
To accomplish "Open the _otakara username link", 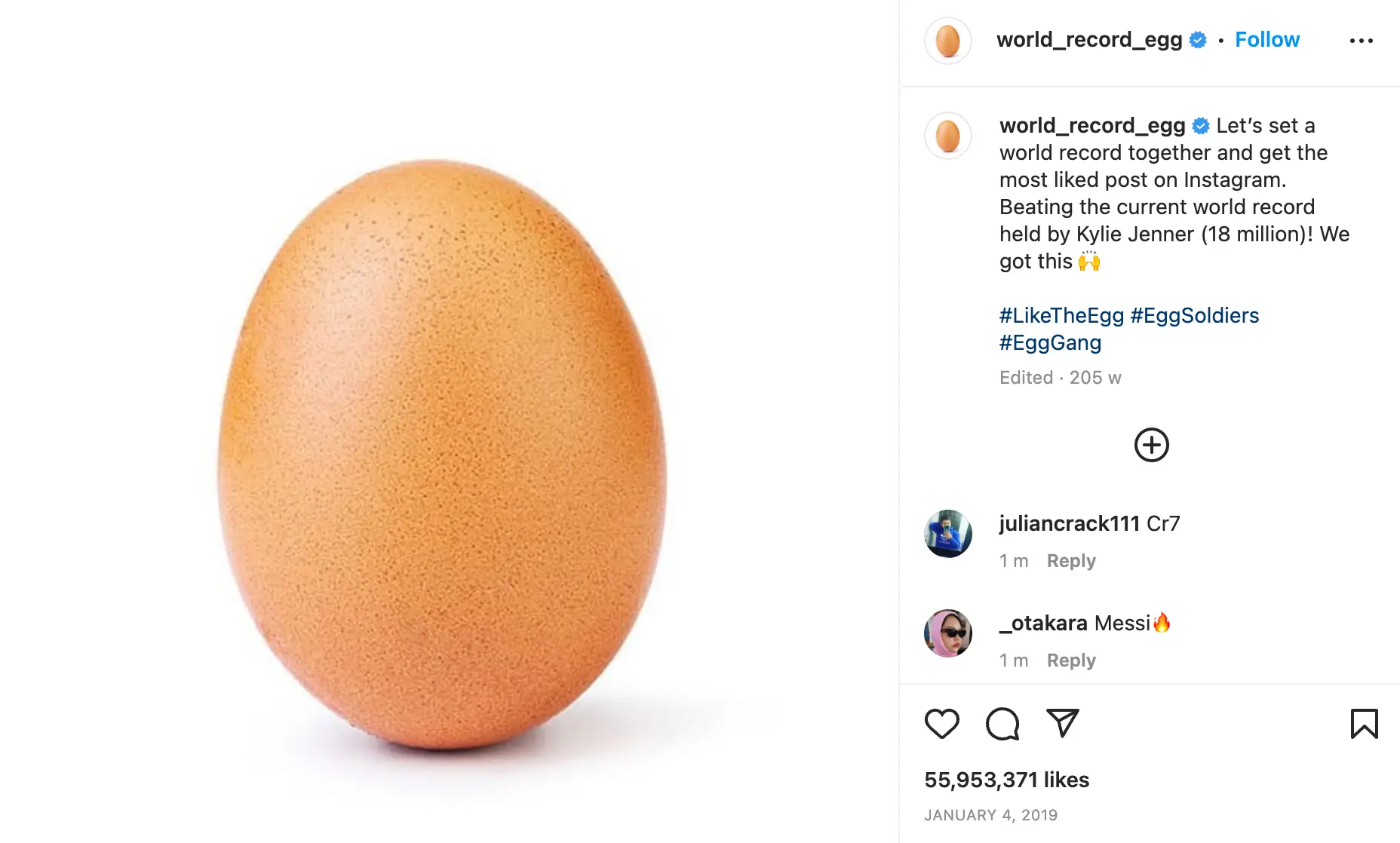I will pos(1043,623).
